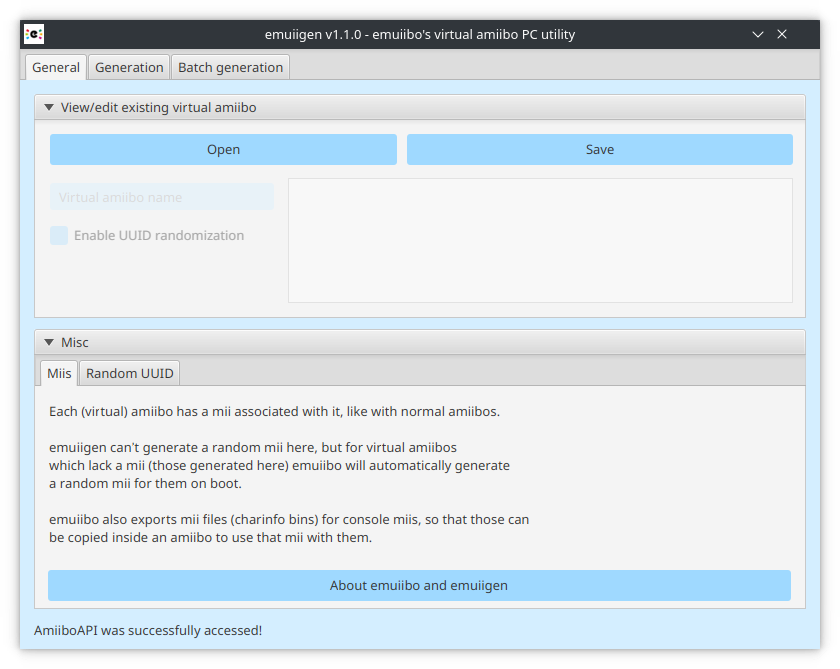Select the Random UUID tab
The image size is (840, 669).
(130, 373)
